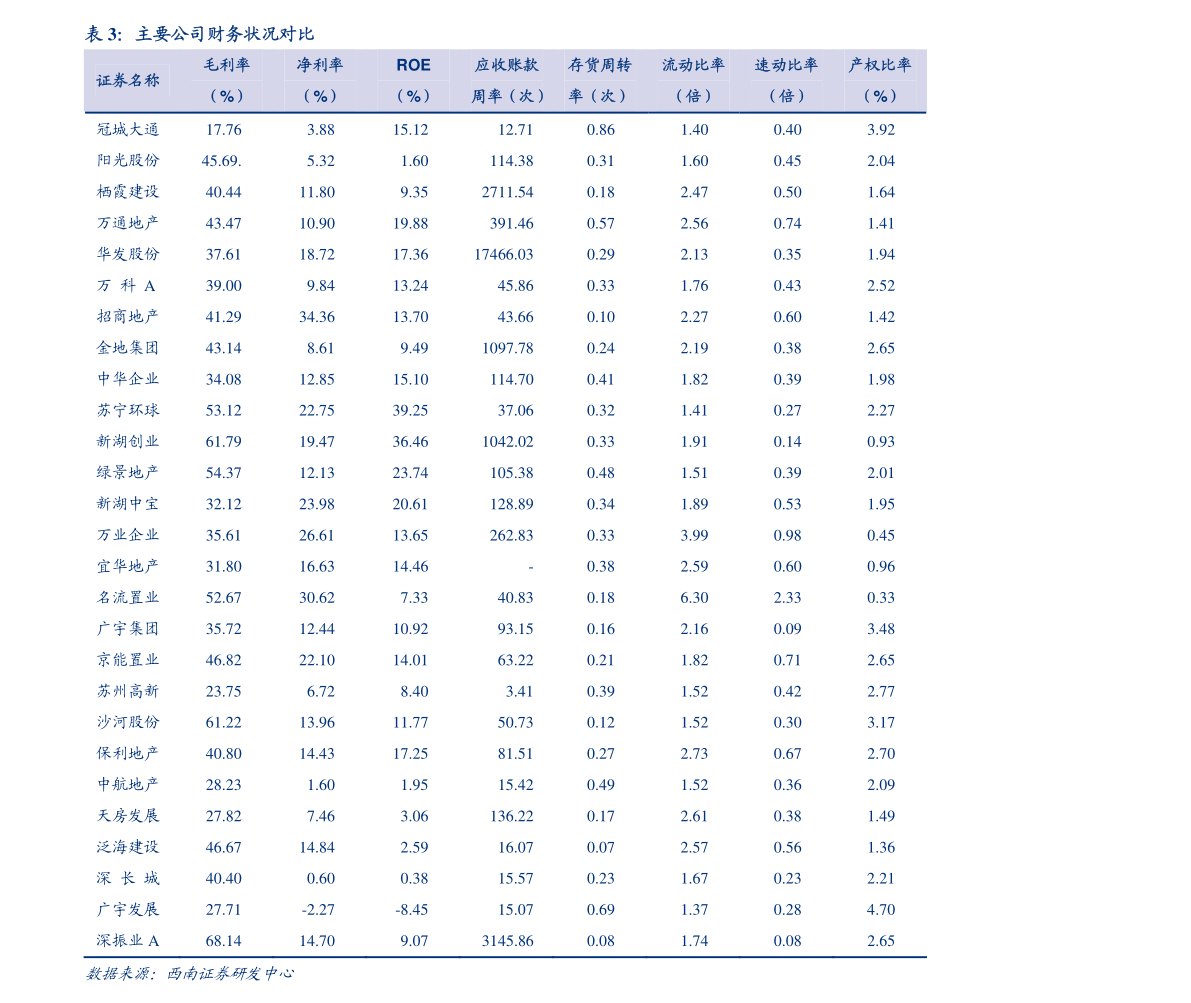This screenshot has width=1191, height=1003.
Task: Select the row name 天房发展
Action: pos(128,815)
